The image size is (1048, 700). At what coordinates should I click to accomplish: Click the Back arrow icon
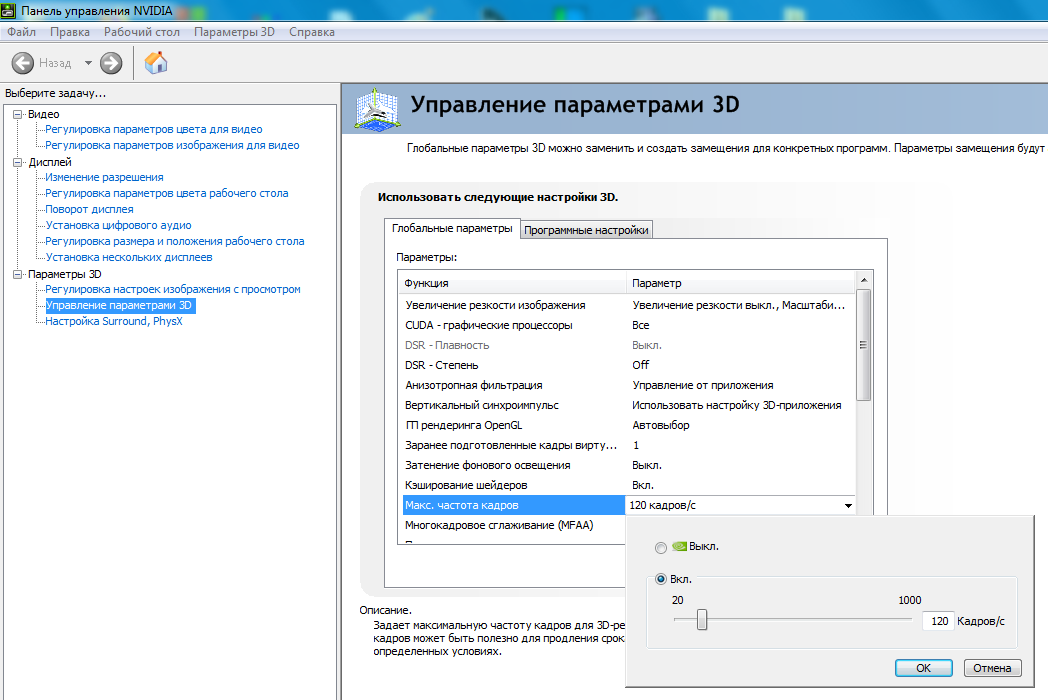23,63
